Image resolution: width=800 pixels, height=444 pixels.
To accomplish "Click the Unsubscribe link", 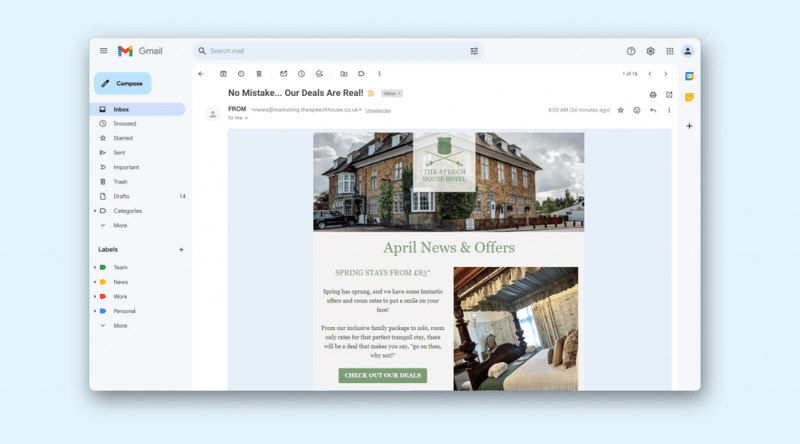I will point(378,110).
